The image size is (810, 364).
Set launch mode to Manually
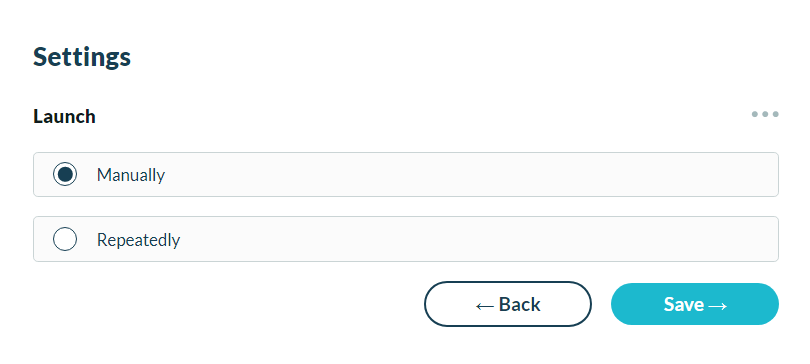click(x=65, y=175)
